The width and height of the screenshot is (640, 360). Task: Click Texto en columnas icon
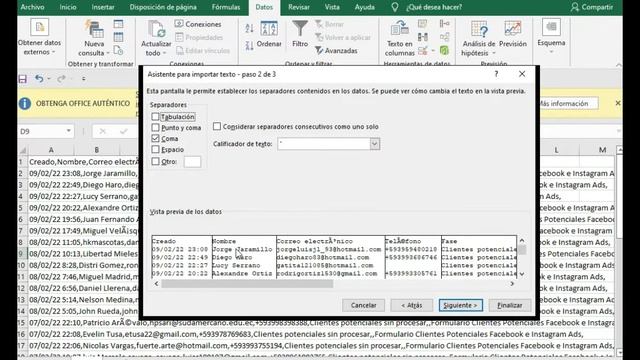tap(400, 29)
